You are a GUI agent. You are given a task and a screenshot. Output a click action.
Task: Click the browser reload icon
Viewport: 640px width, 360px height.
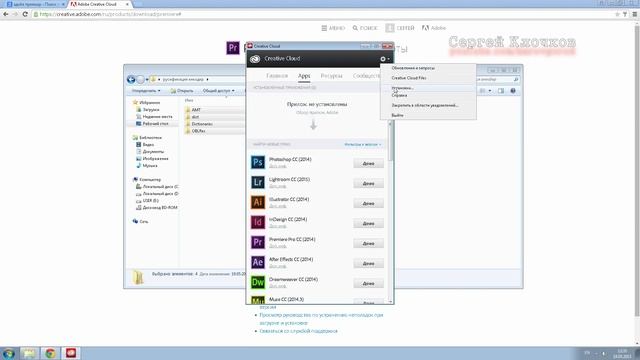click(x=25, y=14)
